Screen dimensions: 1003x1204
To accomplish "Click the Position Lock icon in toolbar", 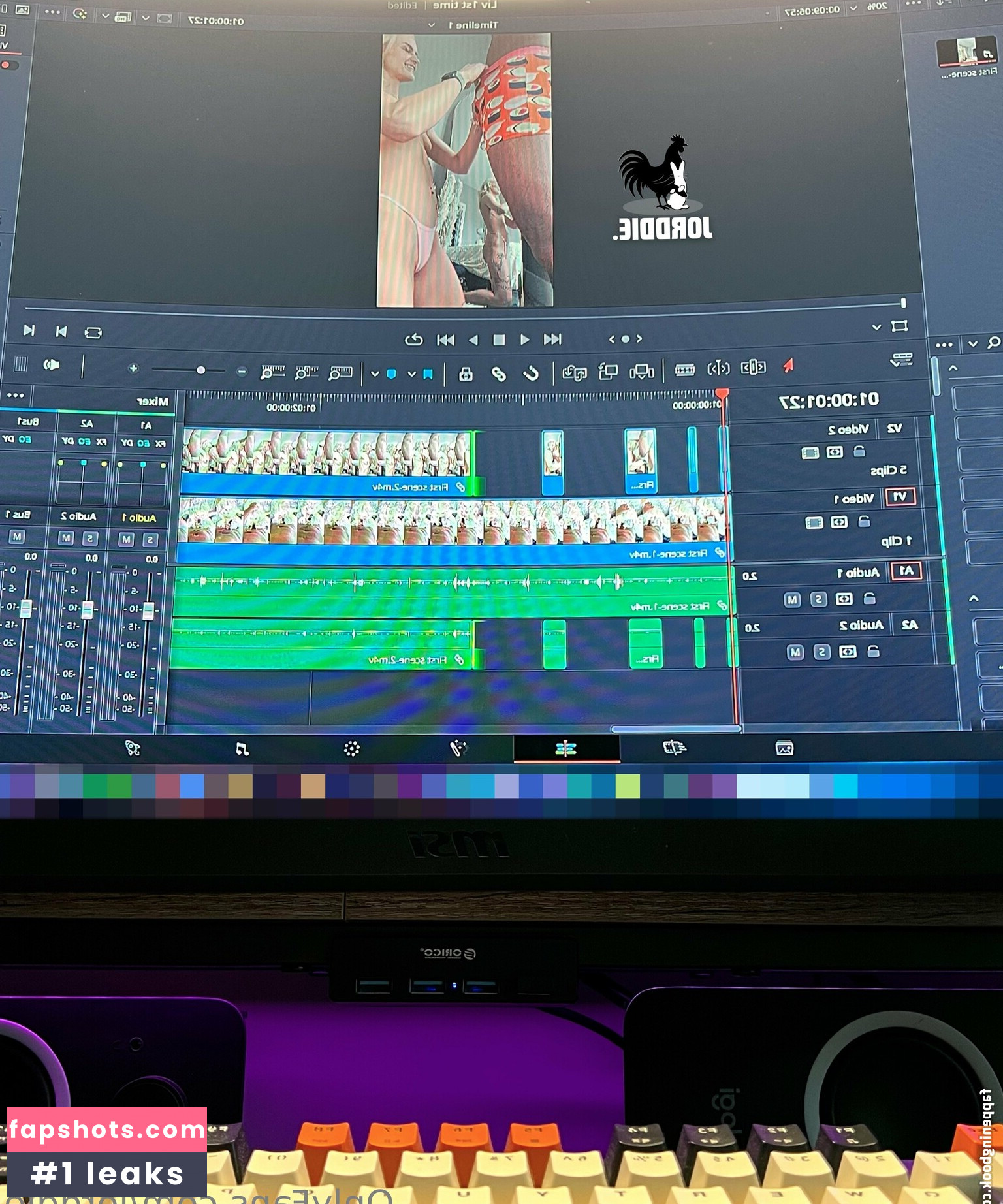I will point(466,373).
